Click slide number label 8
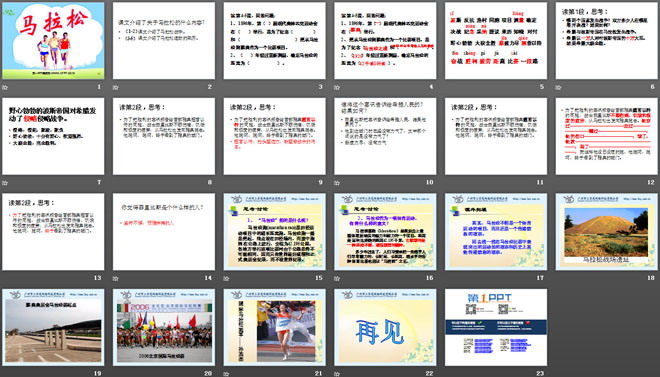 tap(210, 182)
